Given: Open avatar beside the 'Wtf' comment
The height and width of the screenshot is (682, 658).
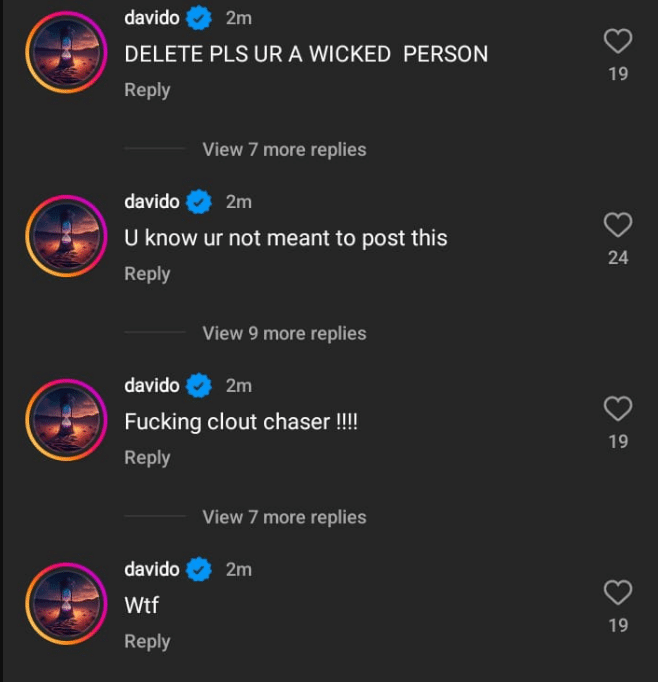Looking at the screenshot, I should pos(66,604).
